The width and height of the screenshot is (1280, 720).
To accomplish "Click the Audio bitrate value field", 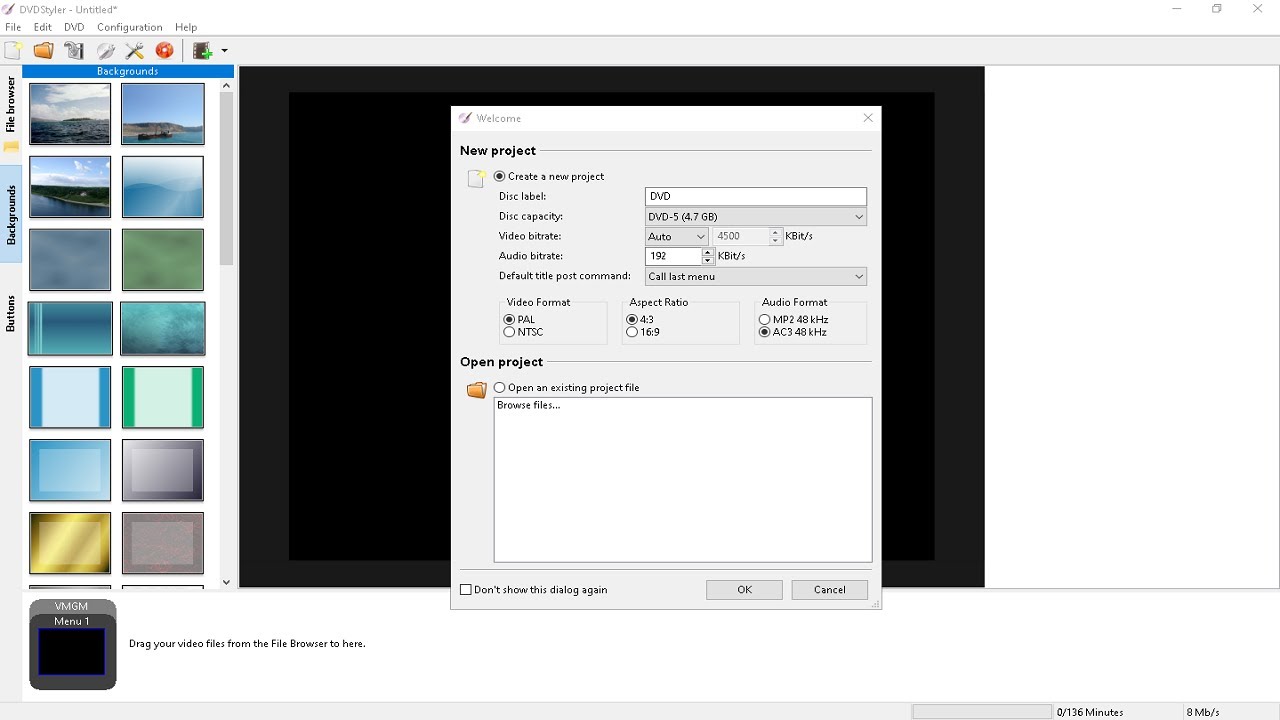I will pyautogui.click(x=674, y=256).
